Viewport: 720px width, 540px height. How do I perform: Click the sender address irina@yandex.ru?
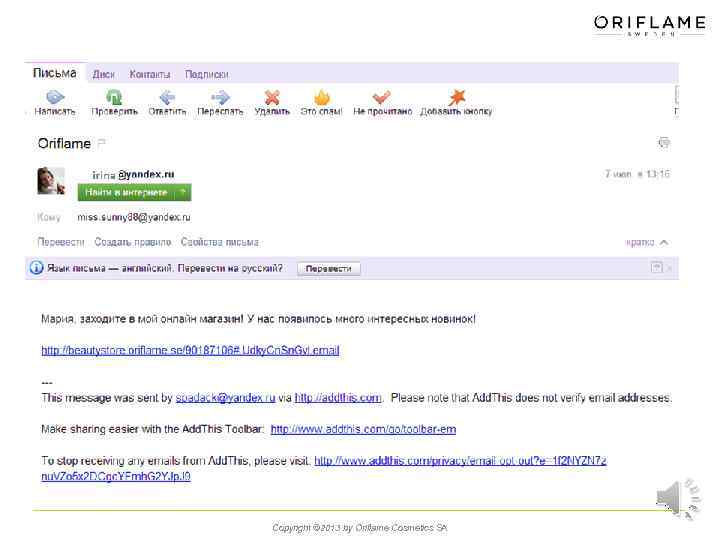pyautogui.click(x=133, y=174)
